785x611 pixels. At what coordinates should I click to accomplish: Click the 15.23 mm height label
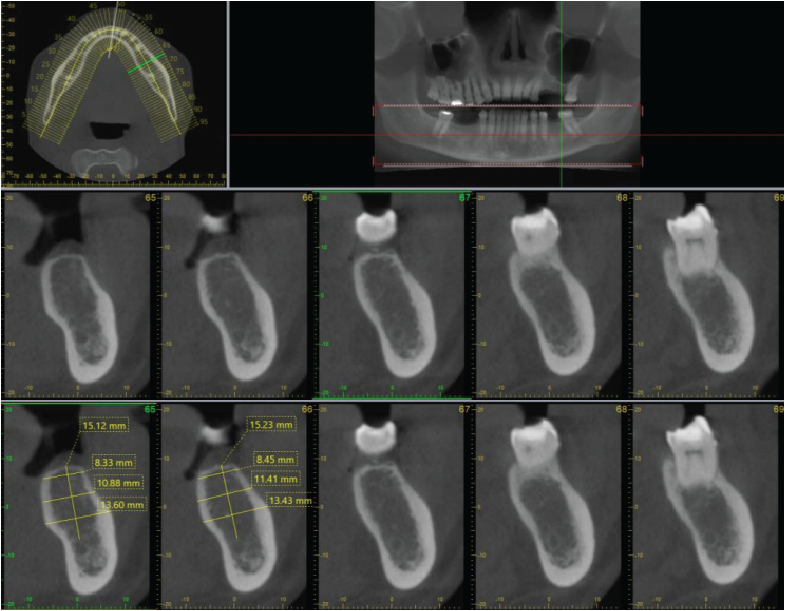tap(271, 424)
